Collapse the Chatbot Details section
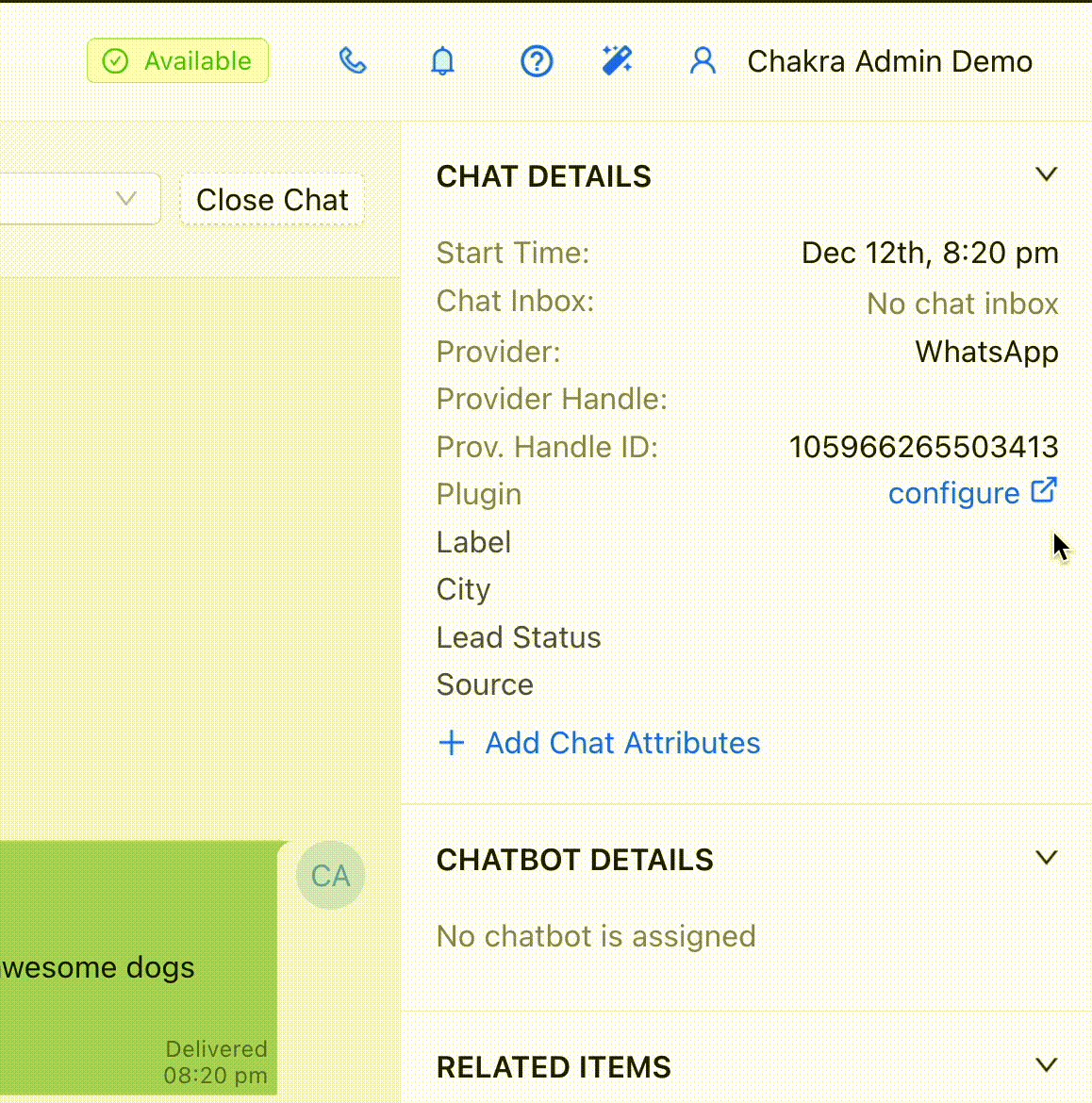The image size is (1092, 1103). (1046, 858)
